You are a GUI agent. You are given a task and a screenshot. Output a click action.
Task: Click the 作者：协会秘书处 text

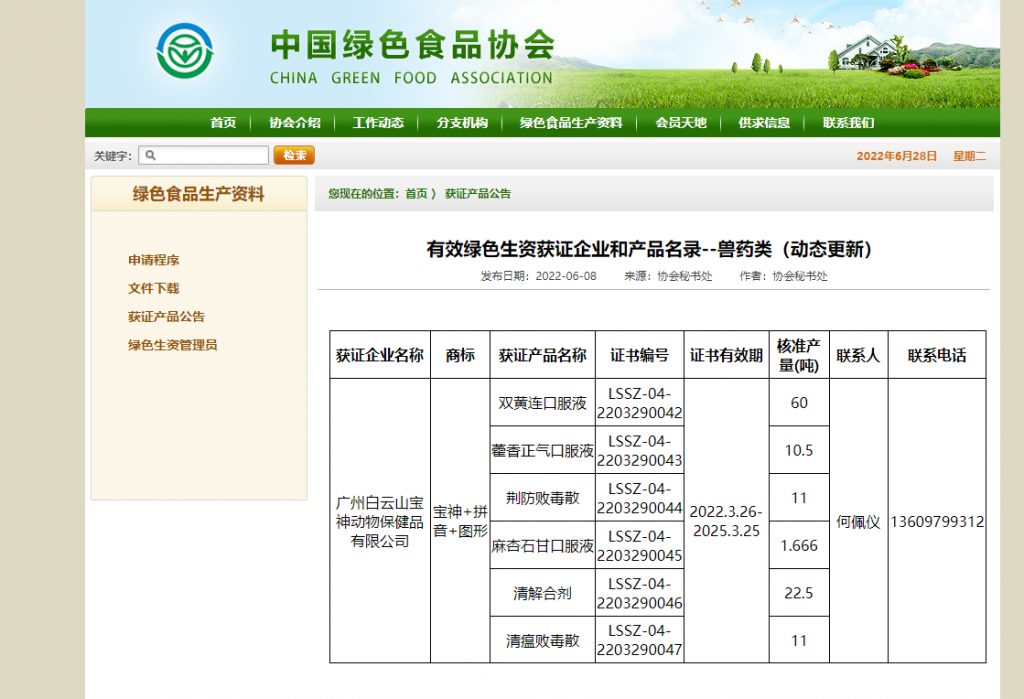[x=784, y=276]
